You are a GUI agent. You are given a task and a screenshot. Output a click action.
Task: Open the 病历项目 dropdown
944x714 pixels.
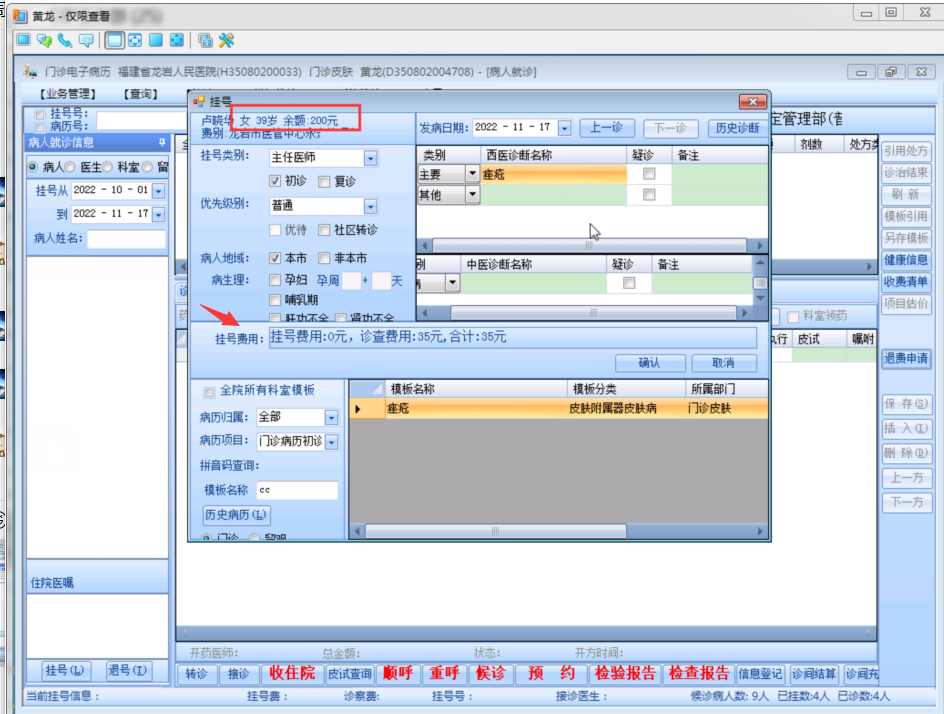coord(331,441)
